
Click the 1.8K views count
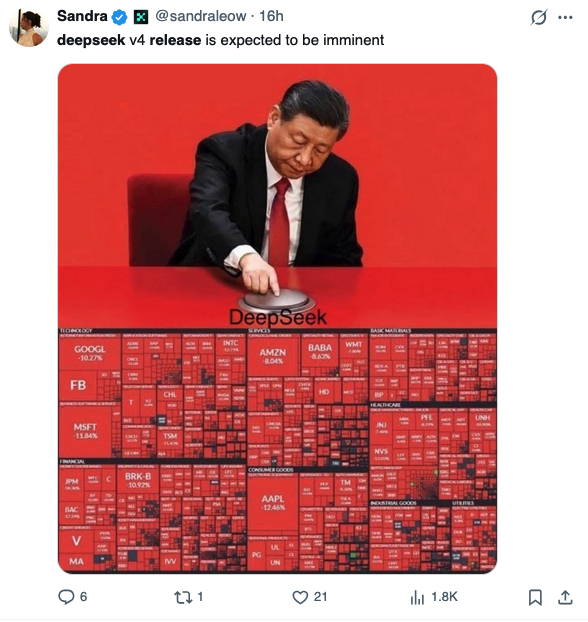tap(444, 597)
